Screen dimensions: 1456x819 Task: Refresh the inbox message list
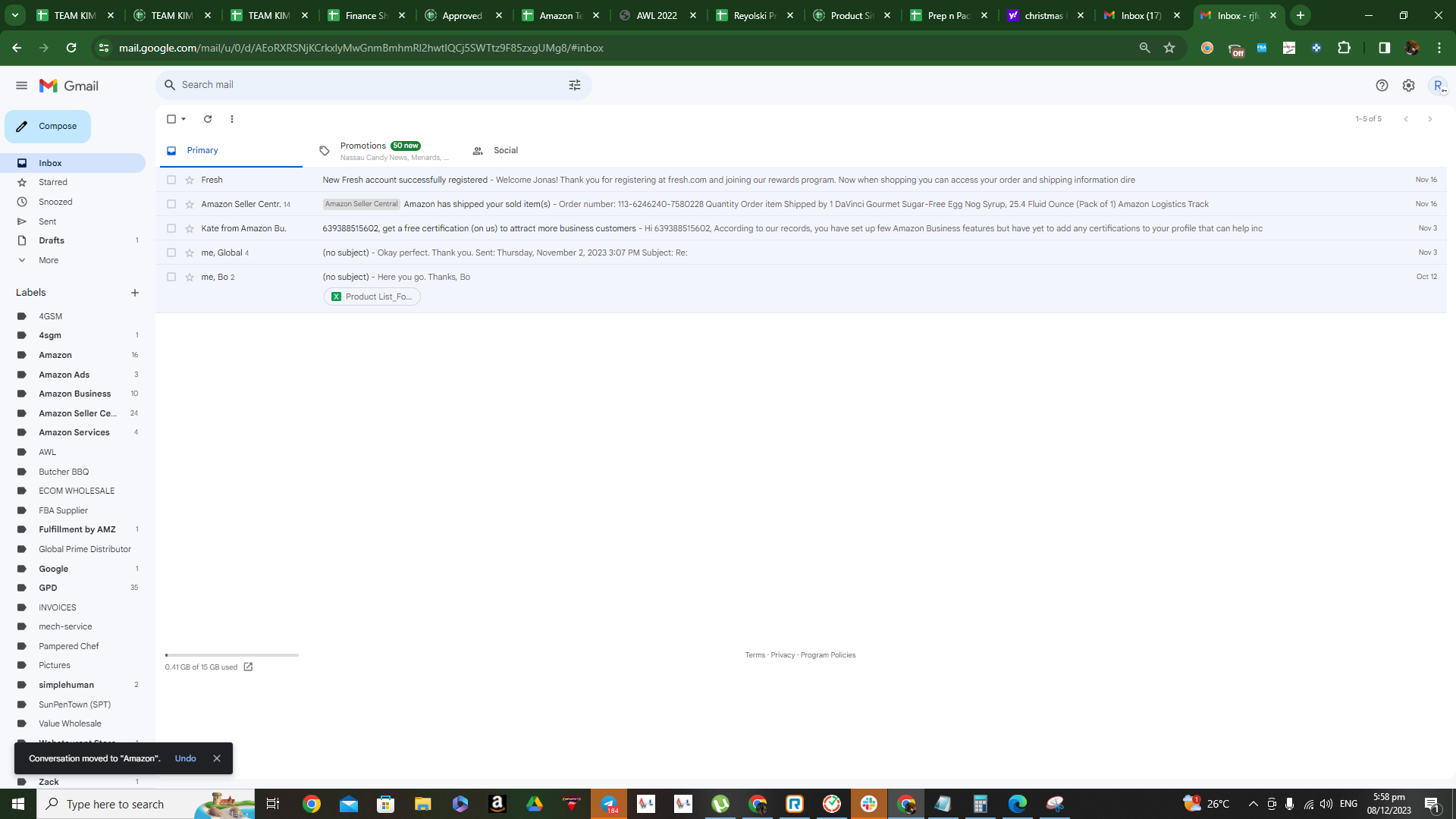tap(208, 119)
